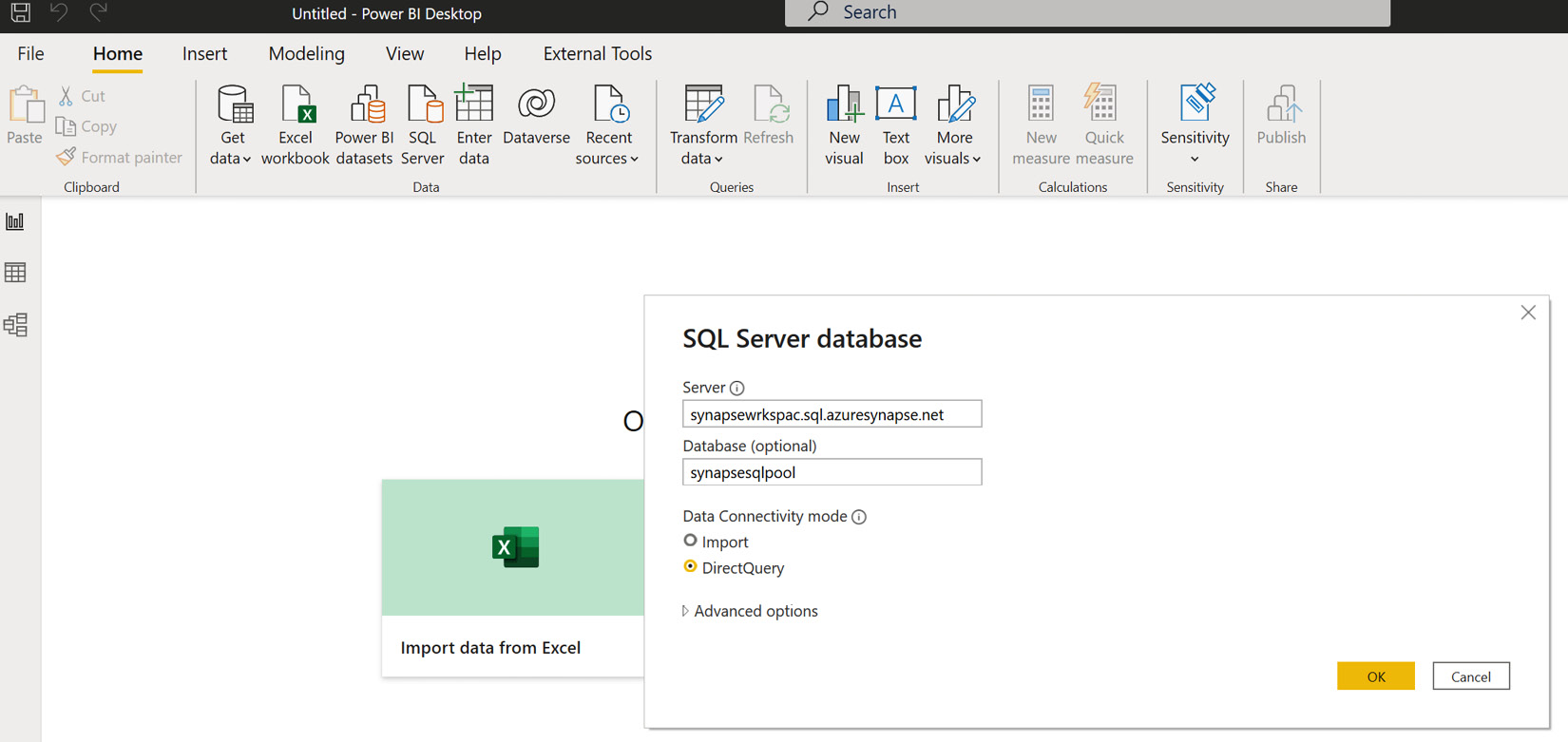The image size is (1568, 742).
Task: Select the DirectQuery radio button
Action: (690, 566)
